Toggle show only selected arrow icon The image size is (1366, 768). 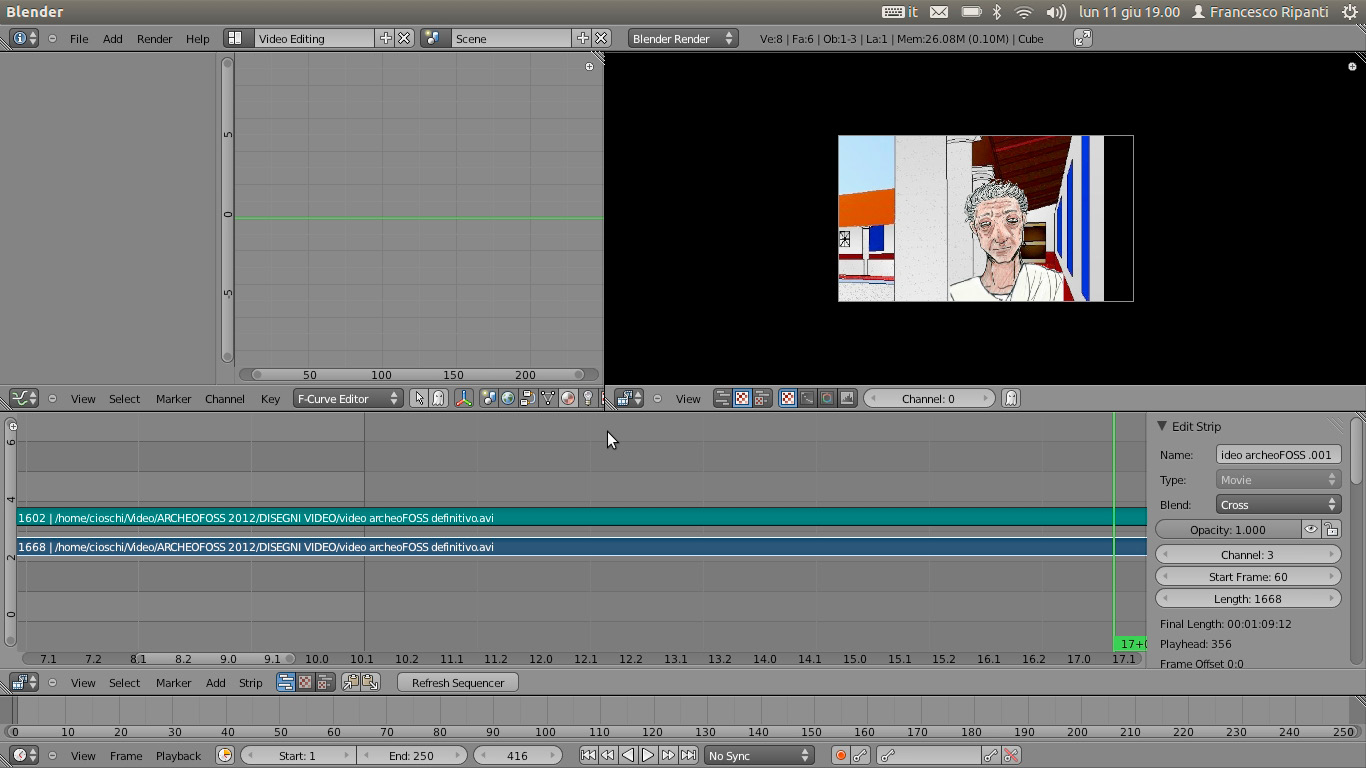point(419,398)
